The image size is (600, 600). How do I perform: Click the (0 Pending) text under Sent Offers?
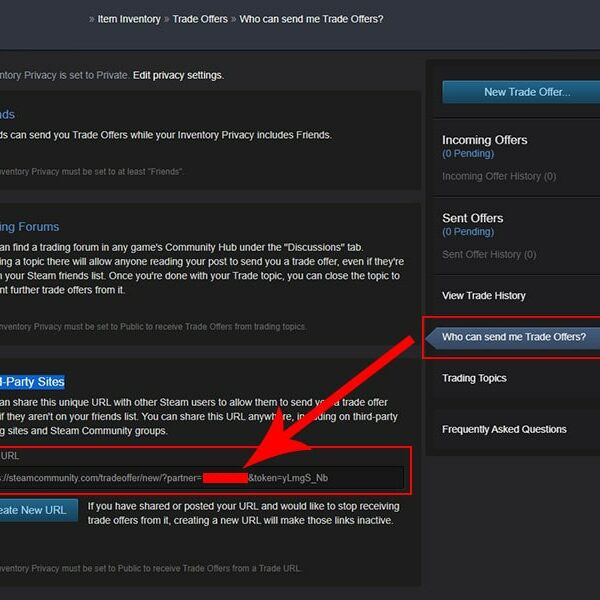[x=468, y=232]
